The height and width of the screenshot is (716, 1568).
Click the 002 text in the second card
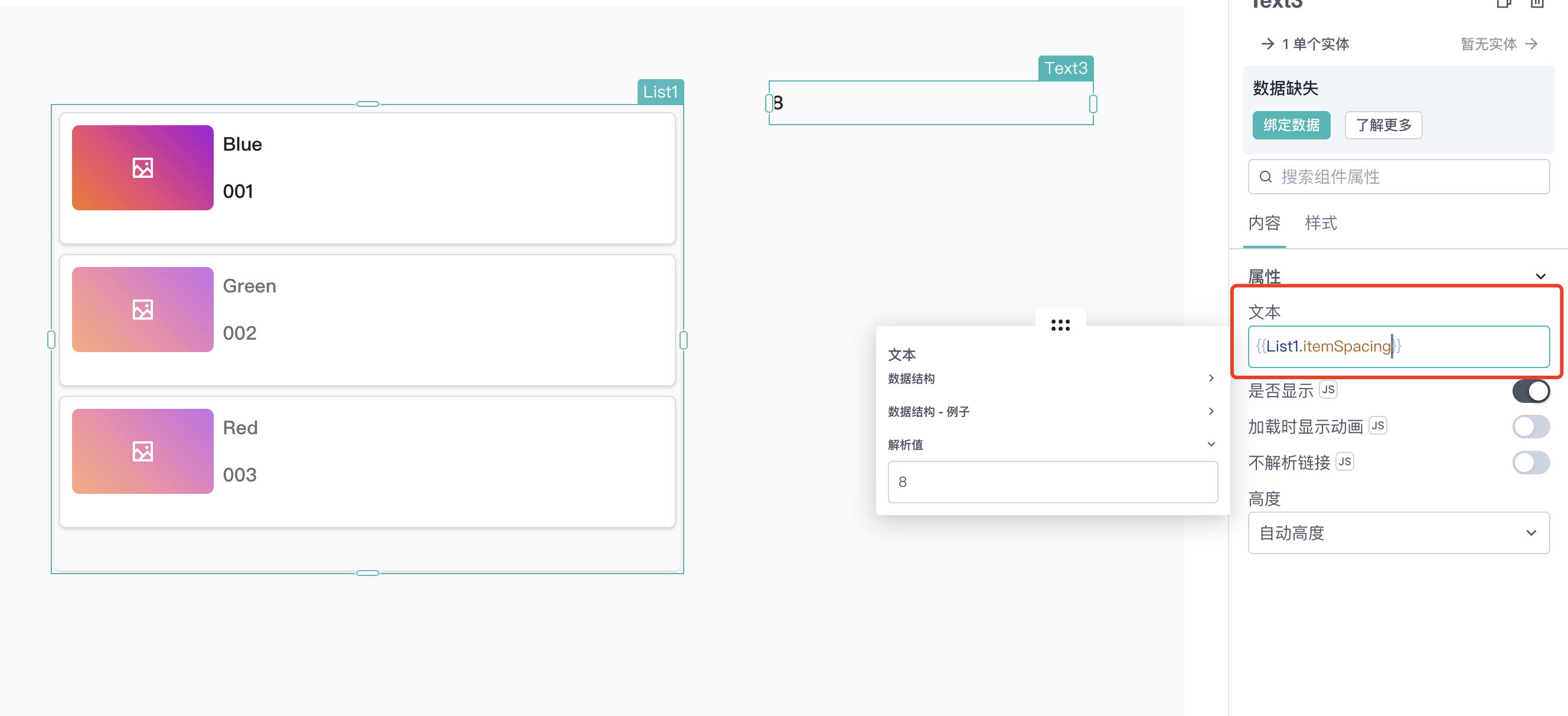click(240, 333)
